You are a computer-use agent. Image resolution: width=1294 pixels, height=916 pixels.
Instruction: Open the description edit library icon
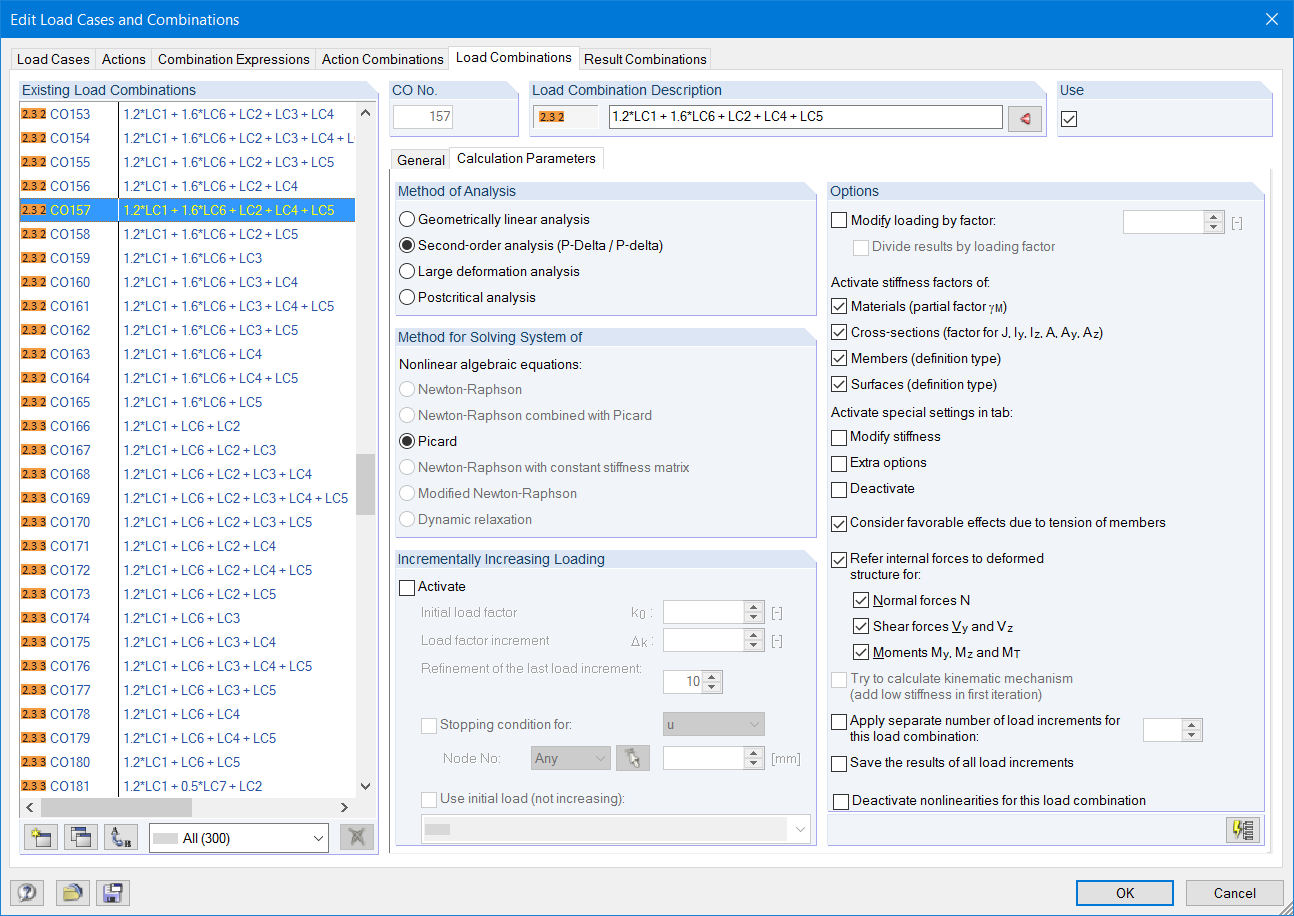[1025, 118]
